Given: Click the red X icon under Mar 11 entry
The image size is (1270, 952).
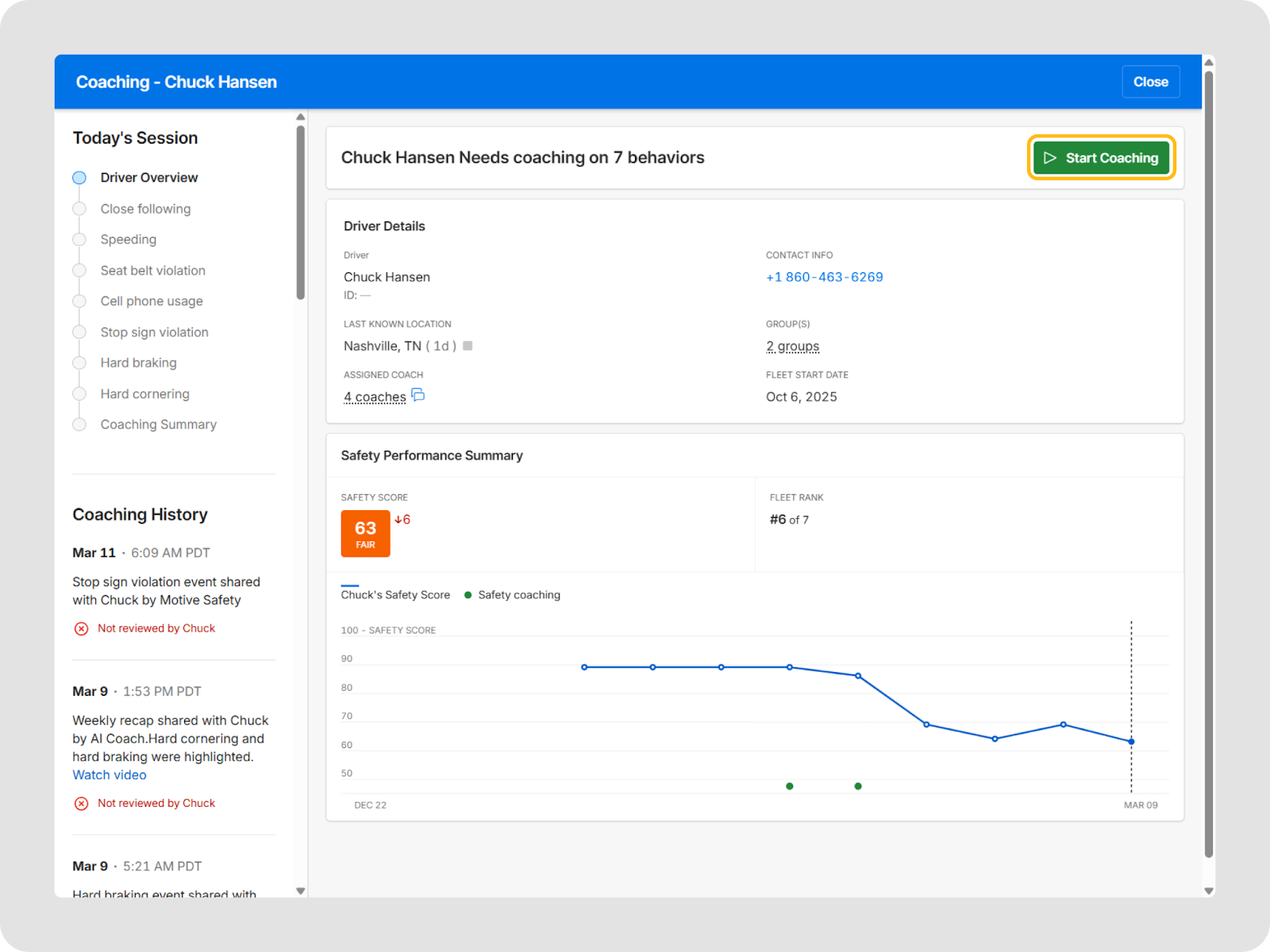Looking at the screenshot, I should click(81, 628).
